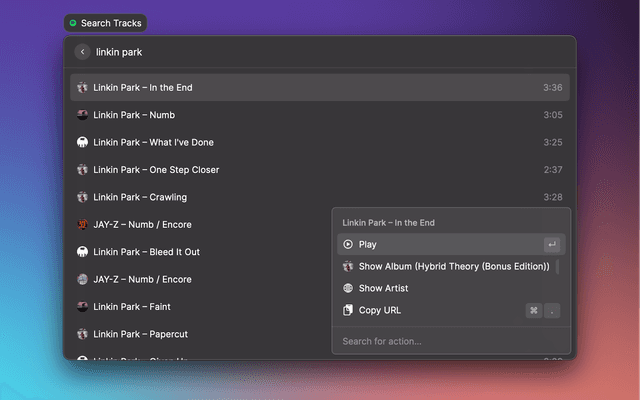This screenshot has width=640, height=400.
Task: Click the Linkin Park – Papercut track
Action: click(200, 334)
